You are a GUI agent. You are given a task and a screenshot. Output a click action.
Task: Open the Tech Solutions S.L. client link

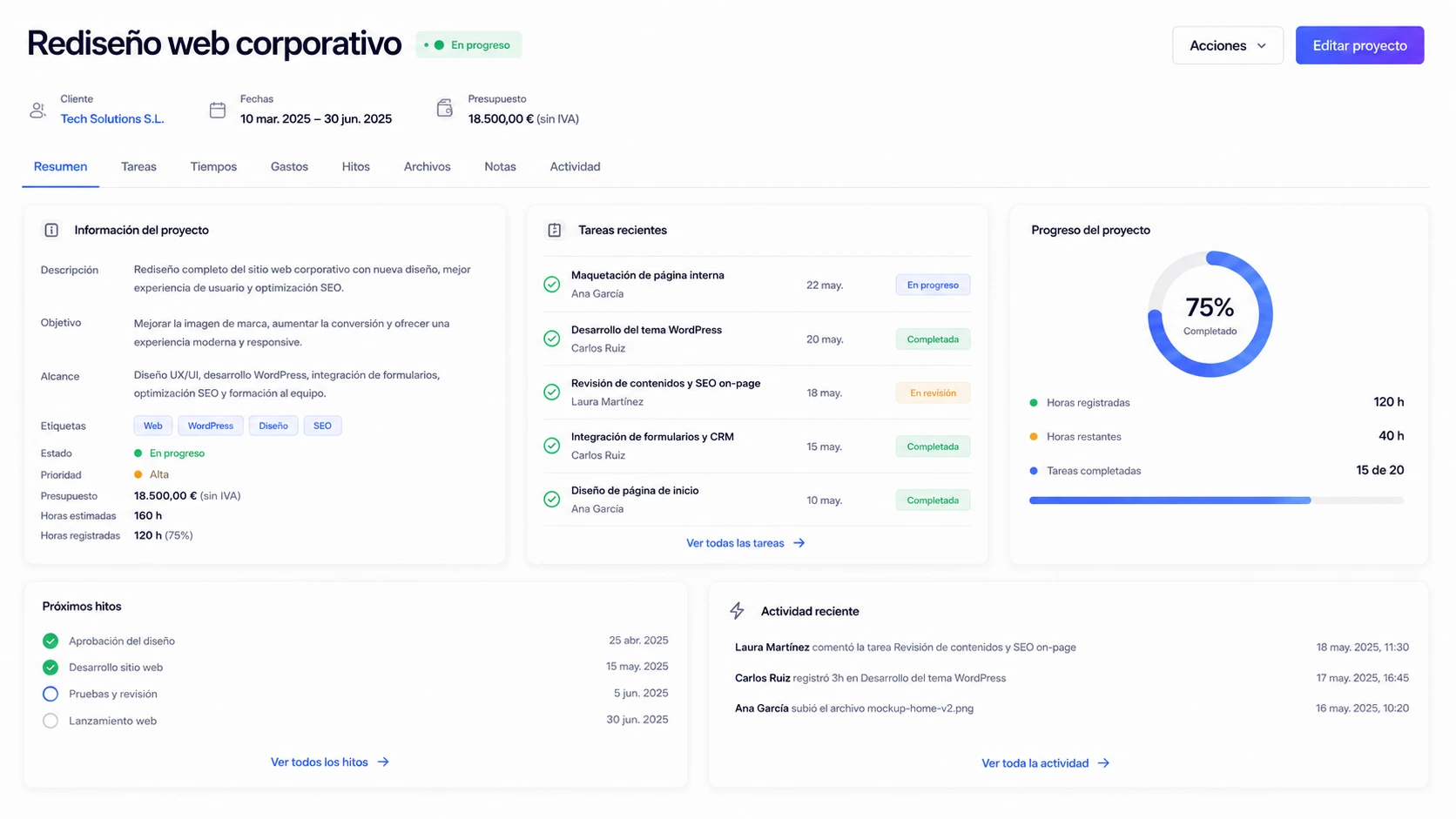[x=112, y=119]
